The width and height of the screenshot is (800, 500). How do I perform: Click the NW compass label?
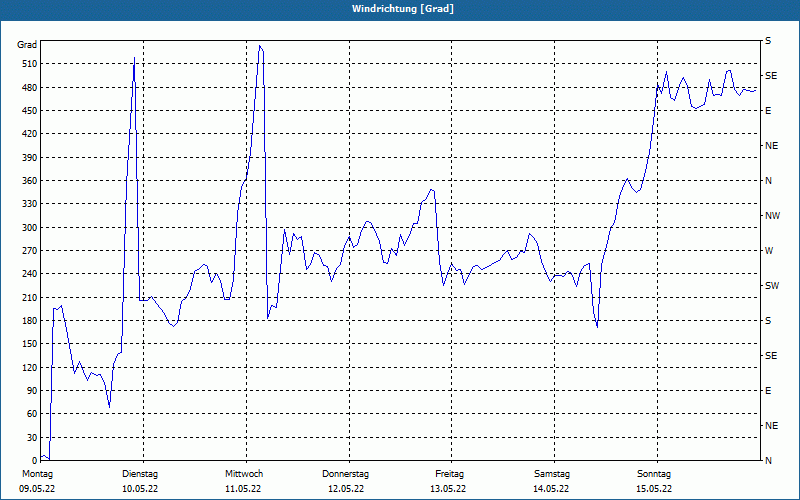click(772, 216)
